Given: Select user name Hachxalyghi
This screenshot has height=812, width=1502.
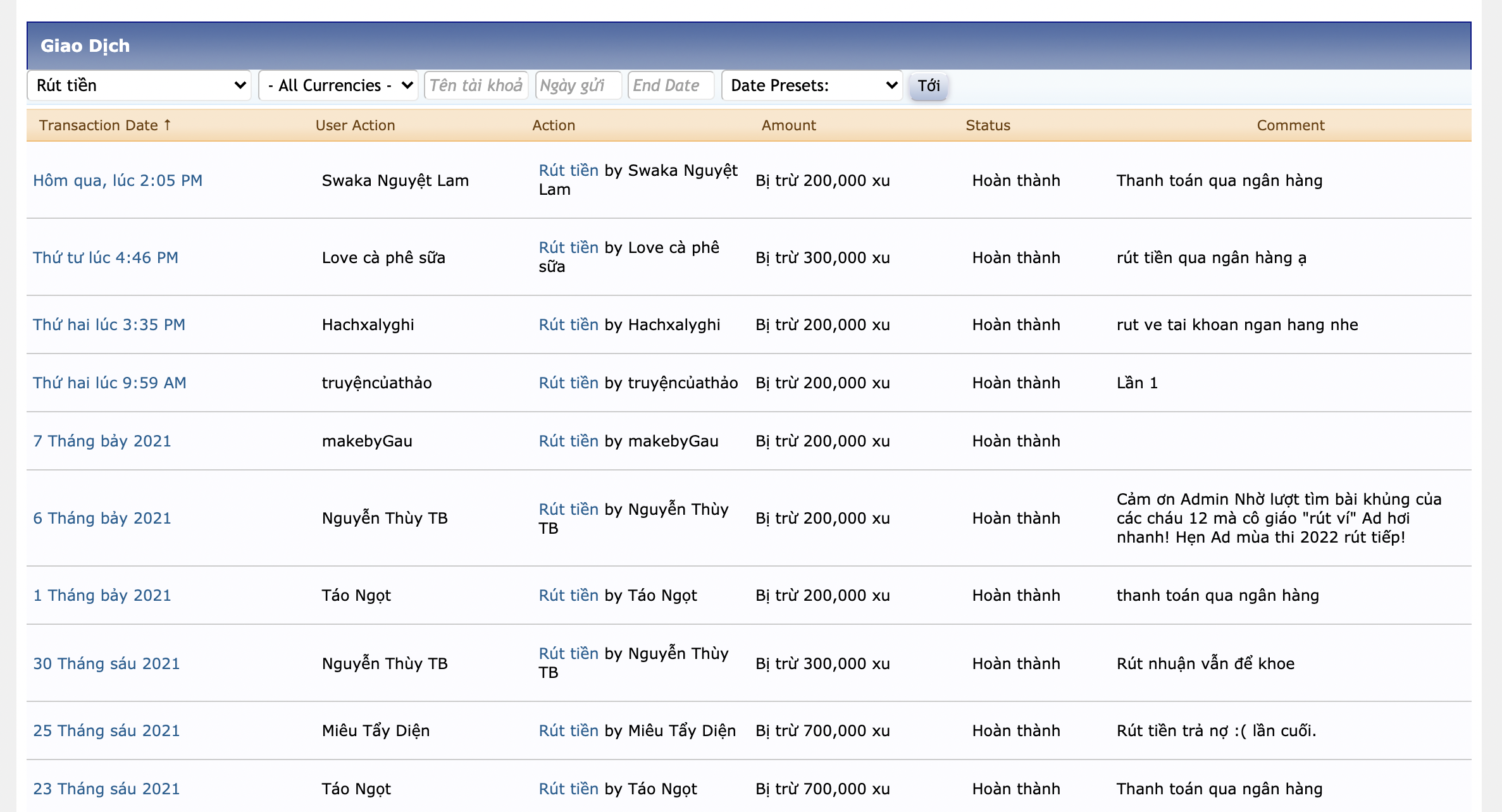Looking at the screenshot, I should (x=368, y=325).
